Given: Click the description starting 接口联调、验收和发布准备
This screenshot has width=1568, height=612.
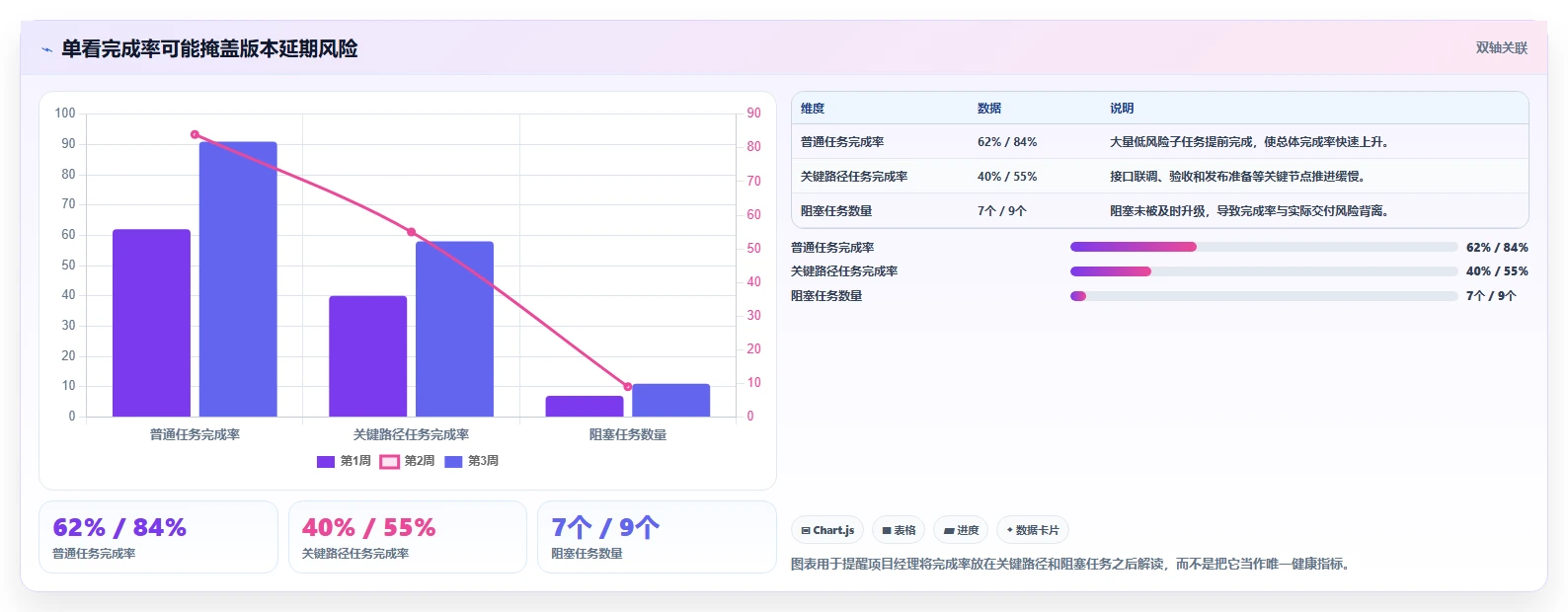Looking at the screenshot, I should [1238, 177].
